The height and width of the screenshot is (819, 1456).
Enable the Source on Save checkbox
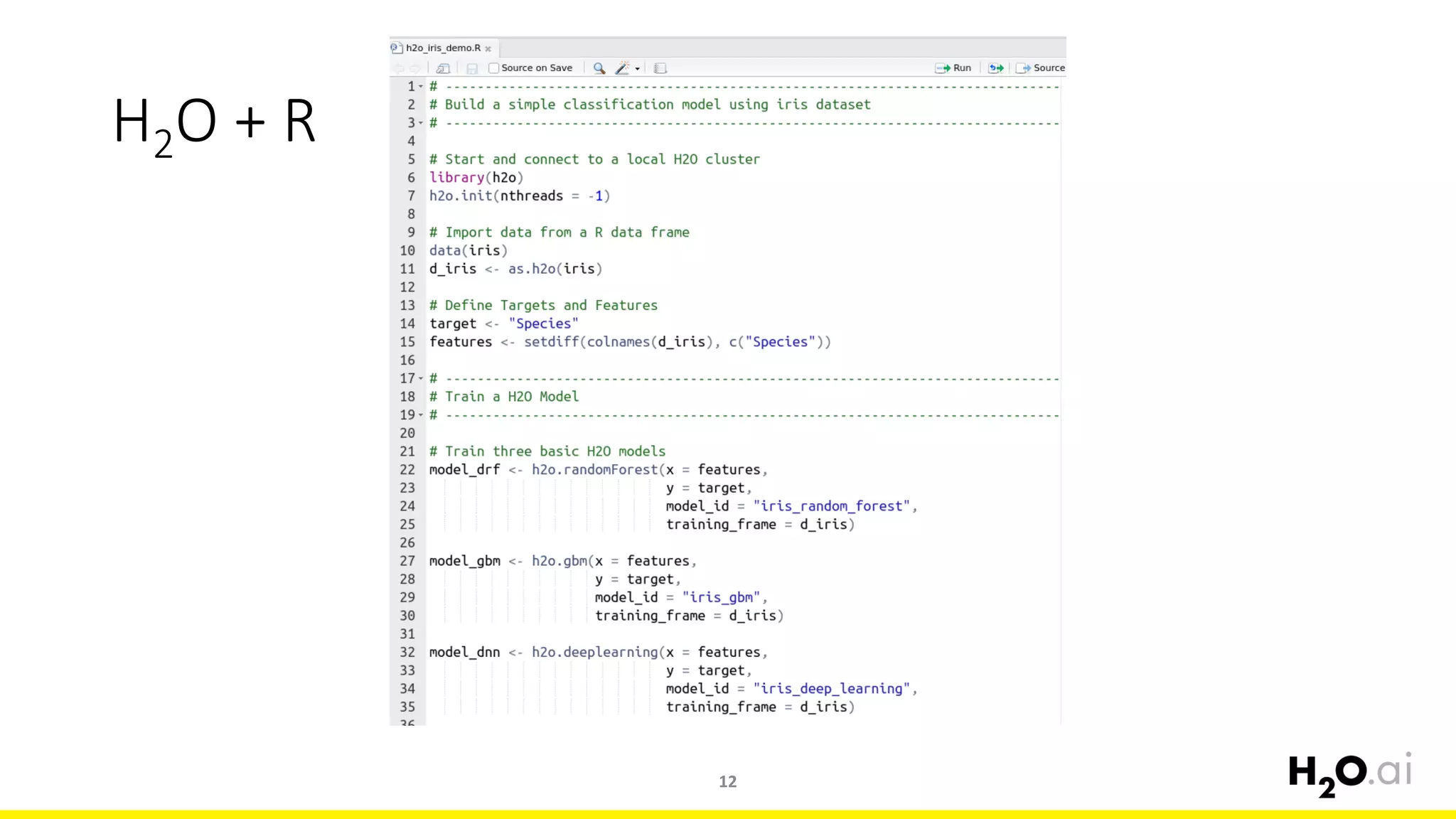pos(494,68)
